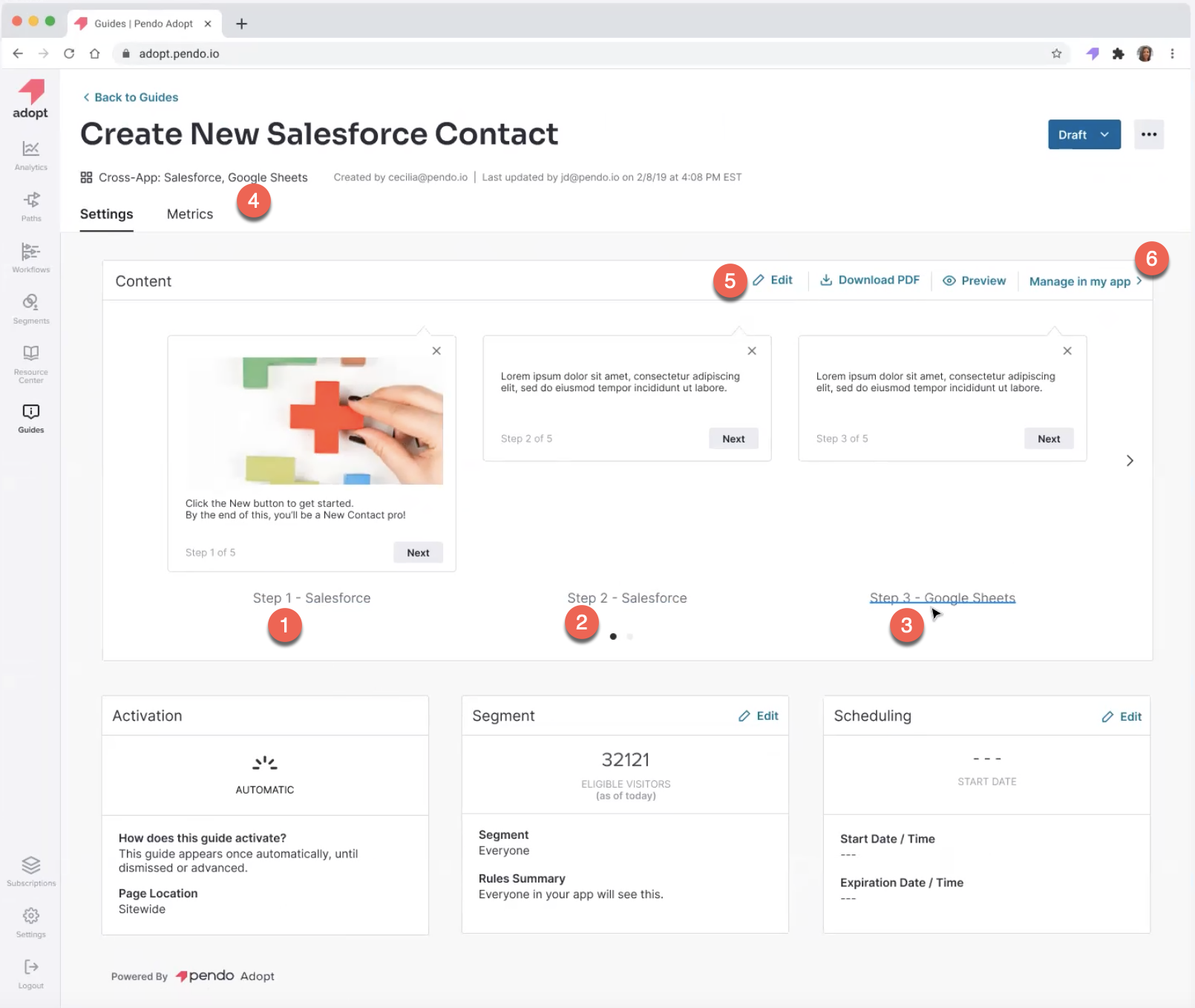The height and width of the screenshot is (1008, 1195).
Task: Close the Guides | Pendo Adopt tab
Action: pos(208,24)
